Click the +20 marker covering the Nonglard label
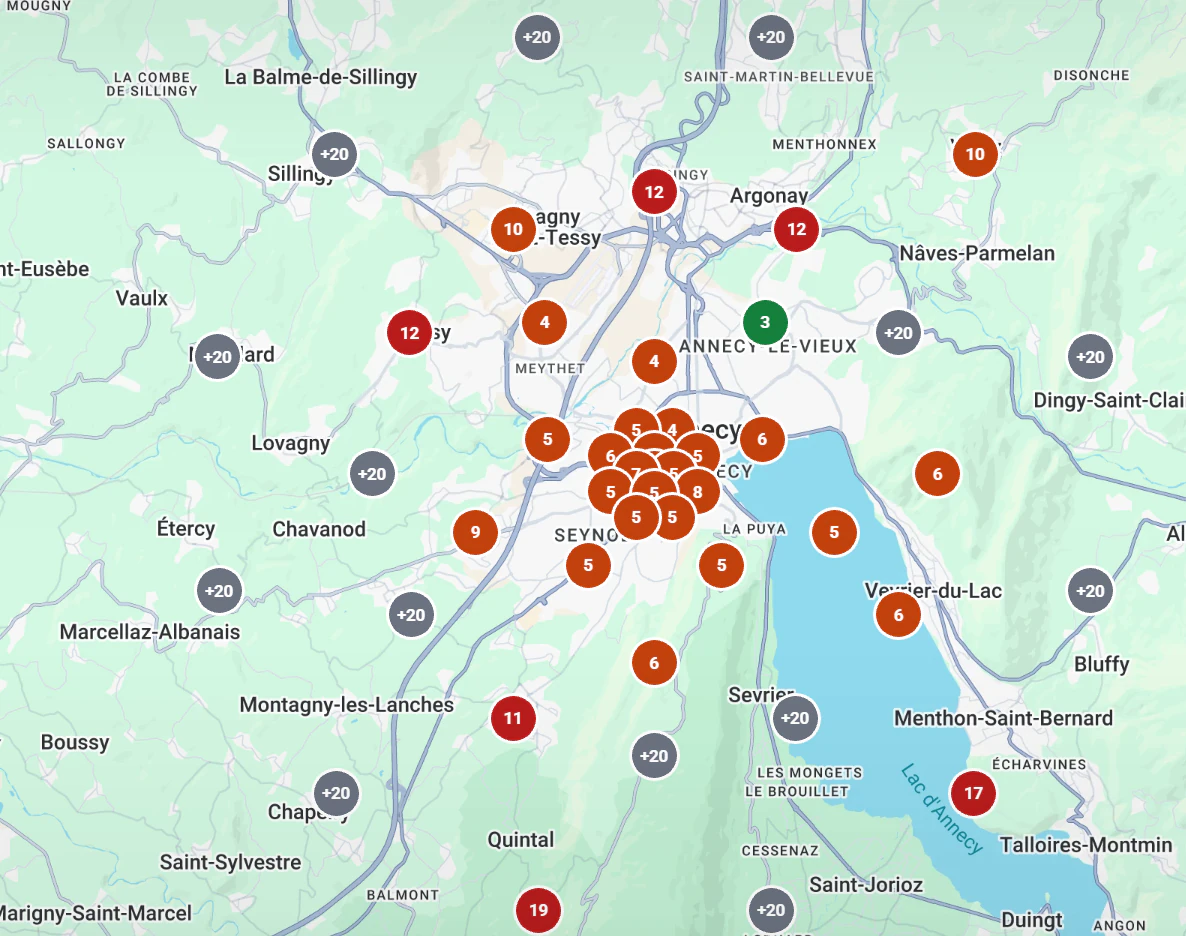 pos(218,356)
